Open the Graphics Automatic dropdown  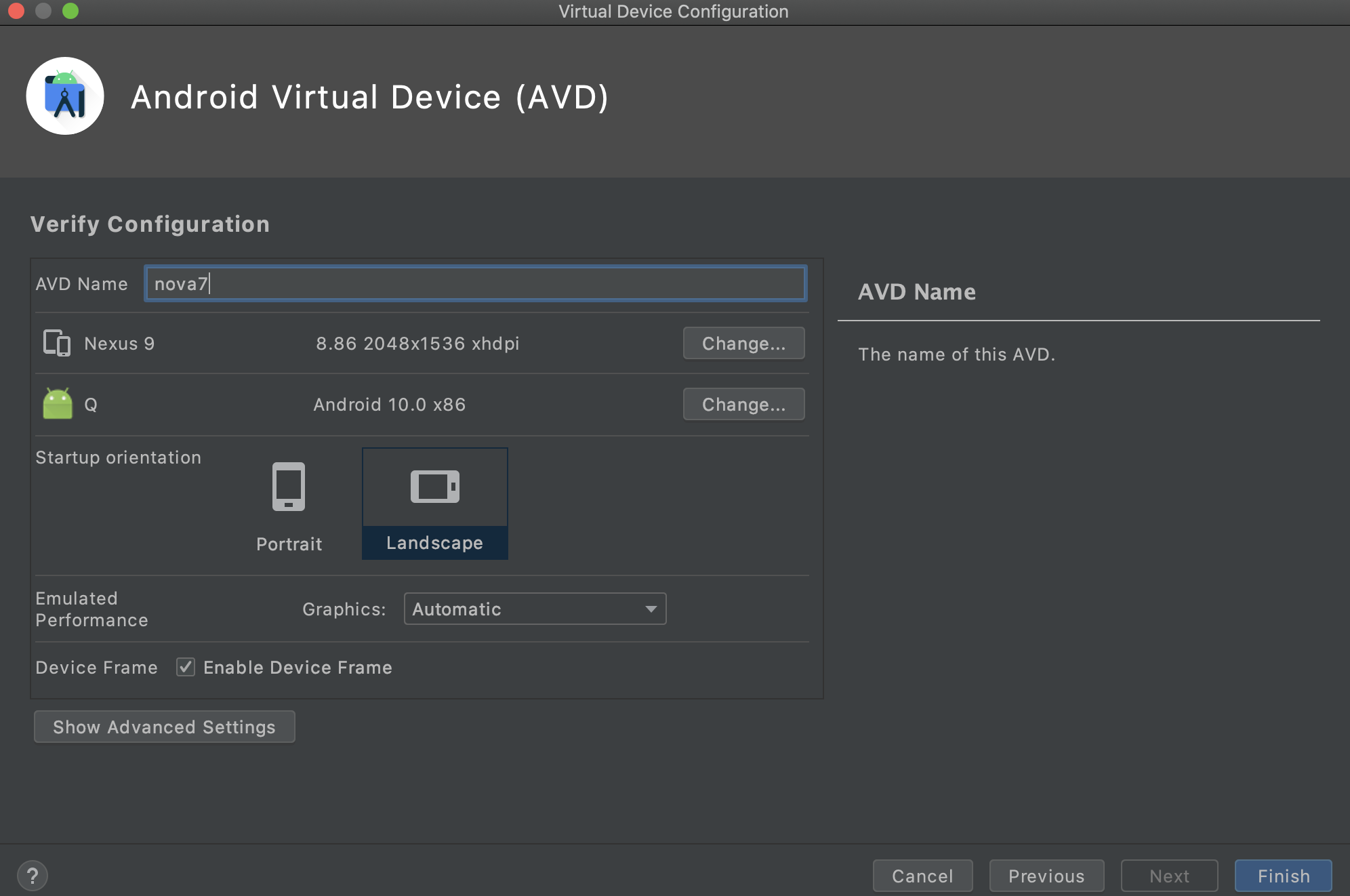(535, 609)
